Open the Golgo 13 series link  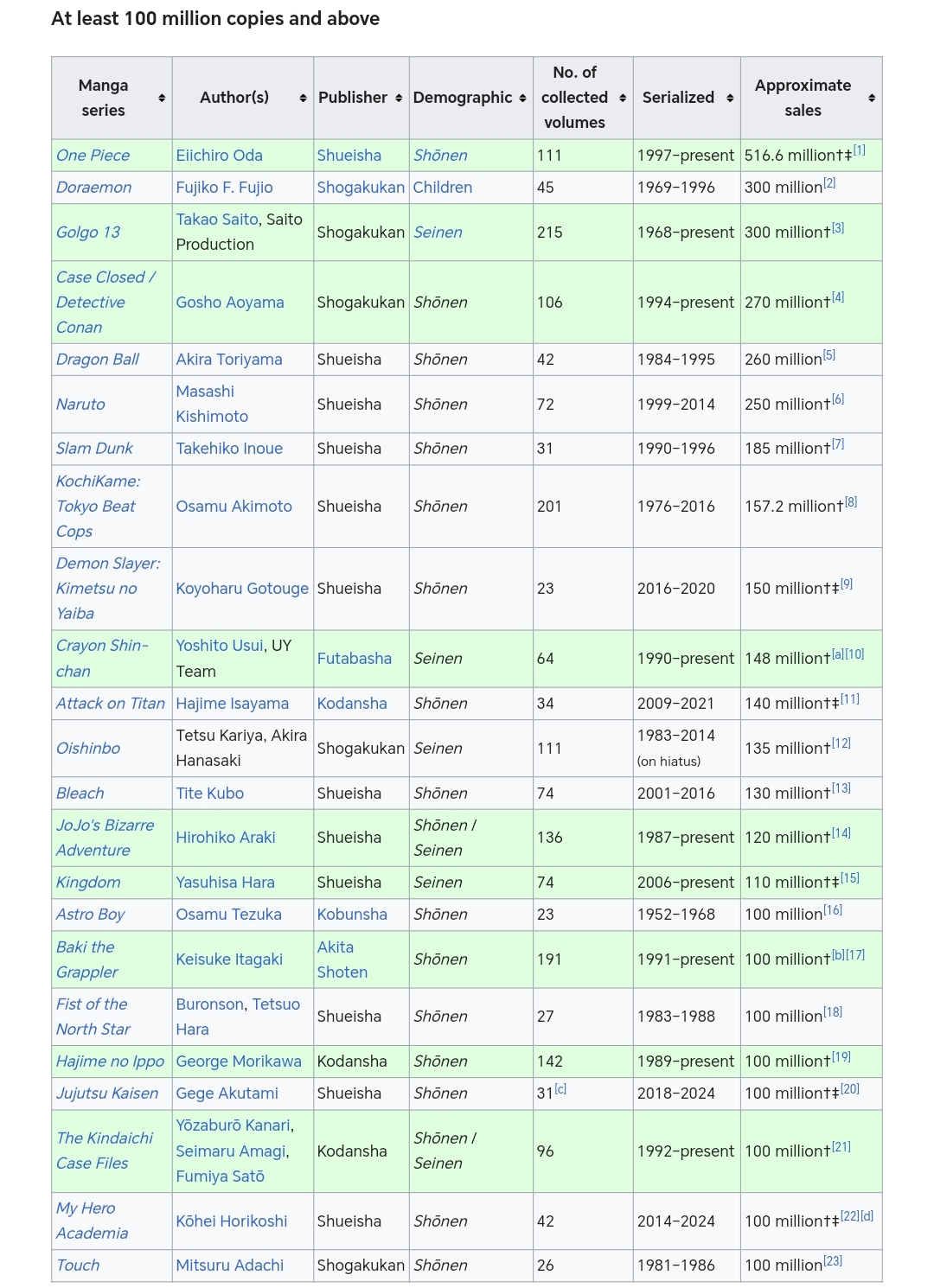[88, 233]
